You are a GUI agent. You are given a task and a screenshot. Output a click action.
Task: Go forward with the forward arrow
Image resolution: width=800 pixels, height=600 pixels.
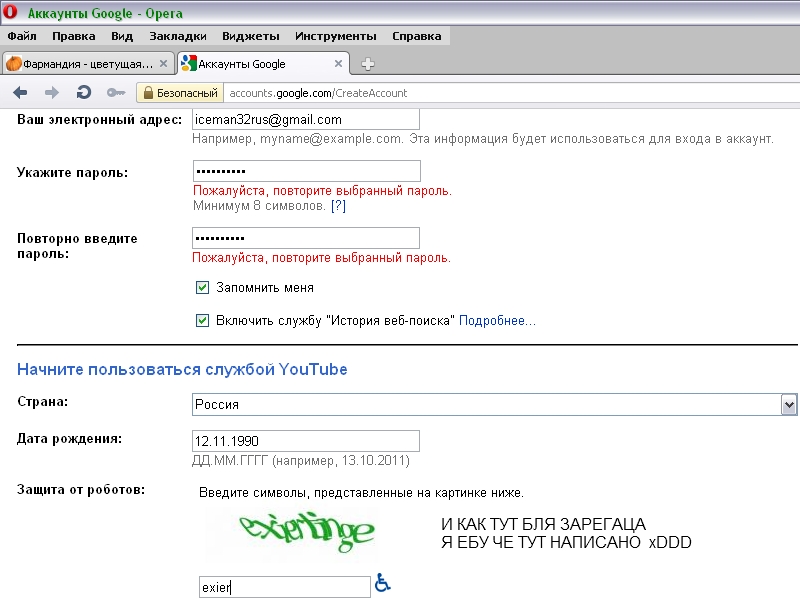point(52,93)
